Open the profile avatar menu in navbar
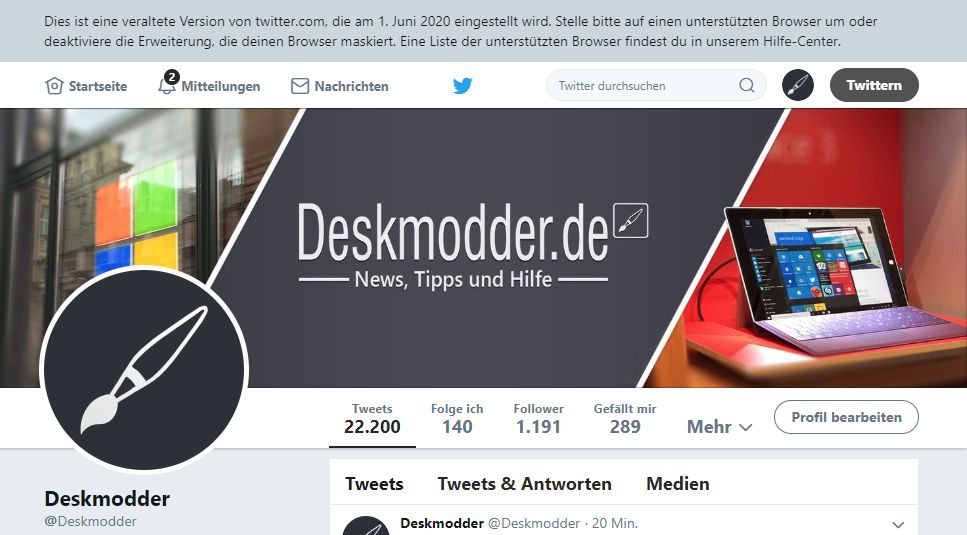Viewport: 967px width, 535px height. (798, 85)
